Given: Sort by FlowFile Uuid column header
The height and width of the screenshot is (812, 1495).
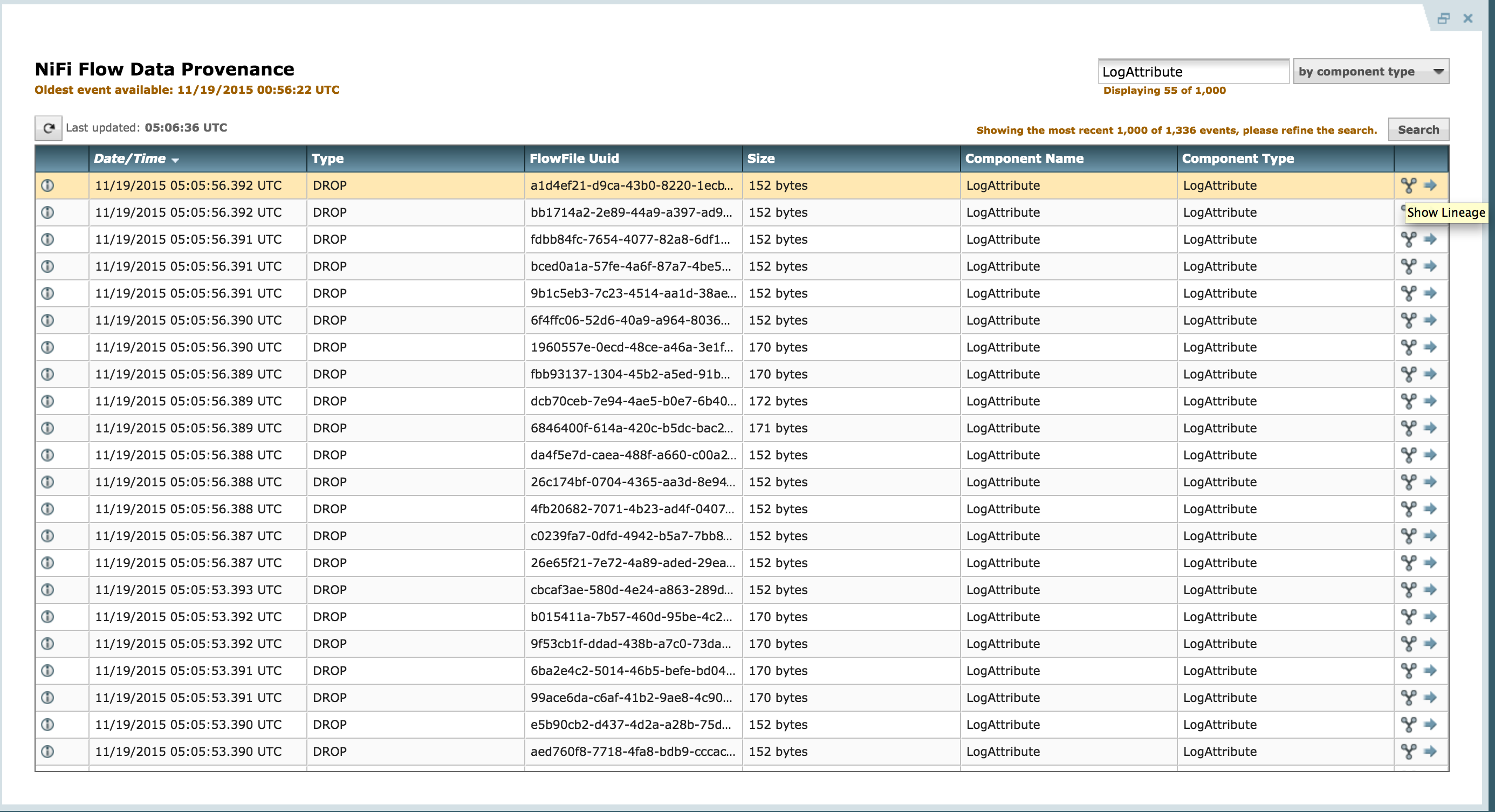Looking at the screenshot, I should [574, 159].
